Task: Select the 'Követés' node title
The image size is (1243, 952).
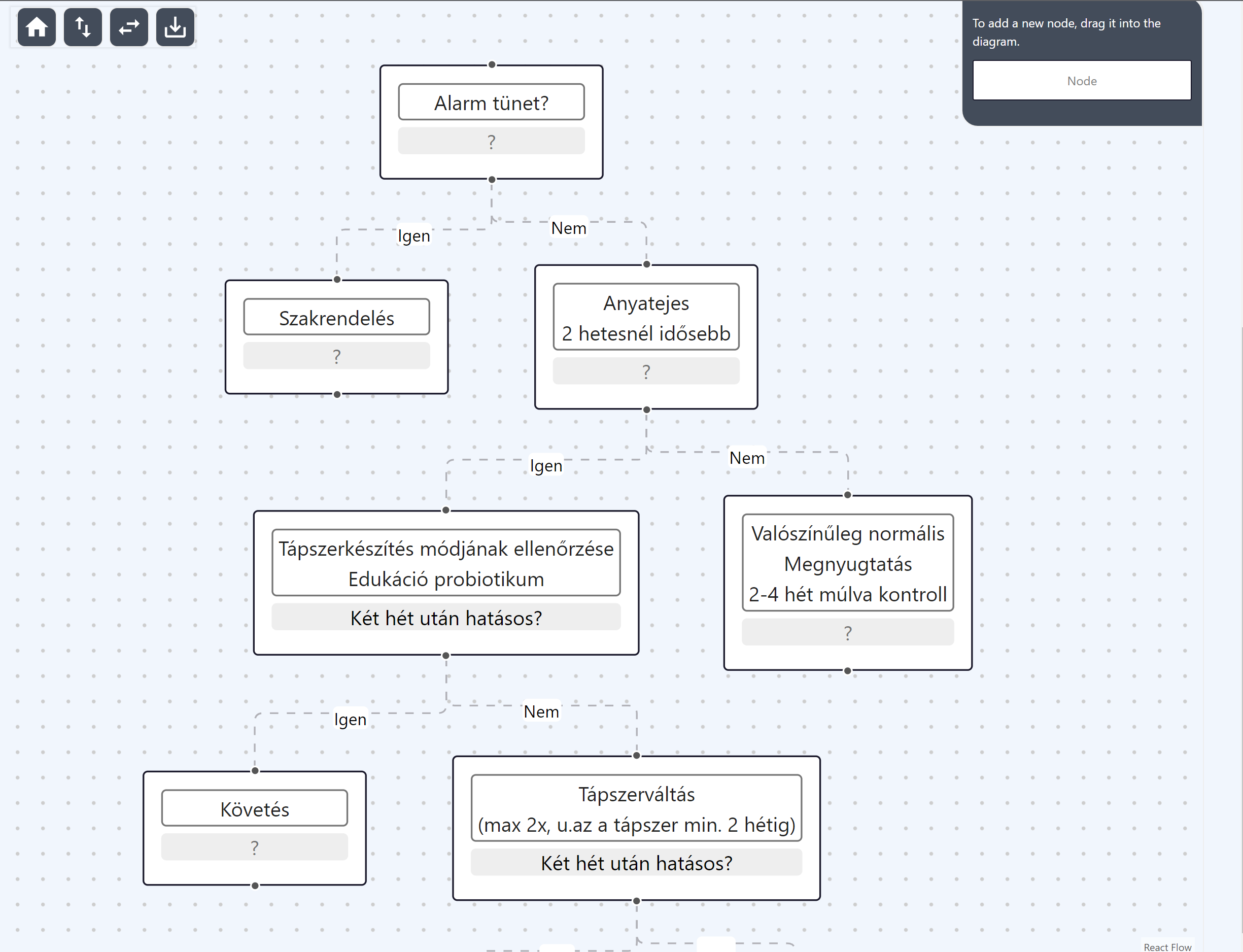Action: (x=254, y=808)
